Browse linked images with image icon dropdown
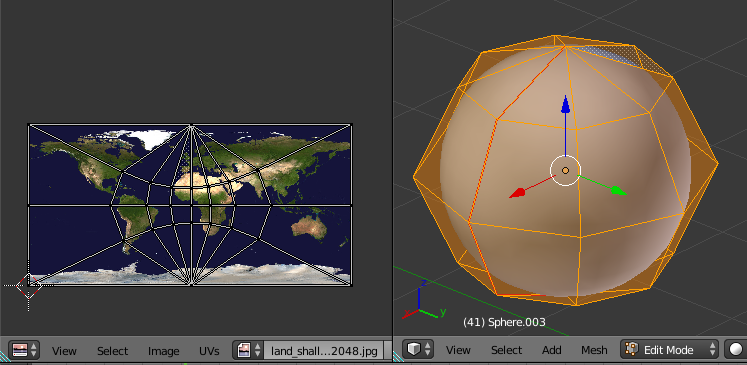The image size is (747, 365). click(x=249, y=350)
